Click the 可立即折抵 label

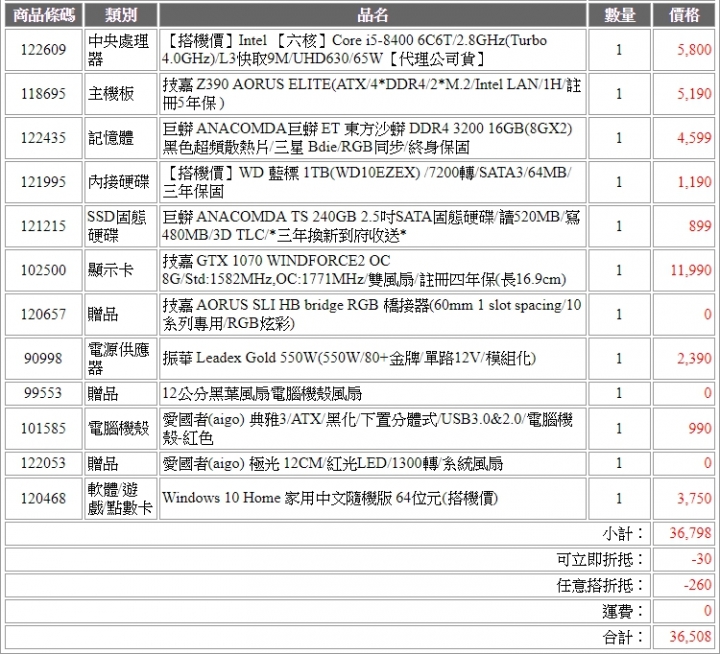point(600,559)
